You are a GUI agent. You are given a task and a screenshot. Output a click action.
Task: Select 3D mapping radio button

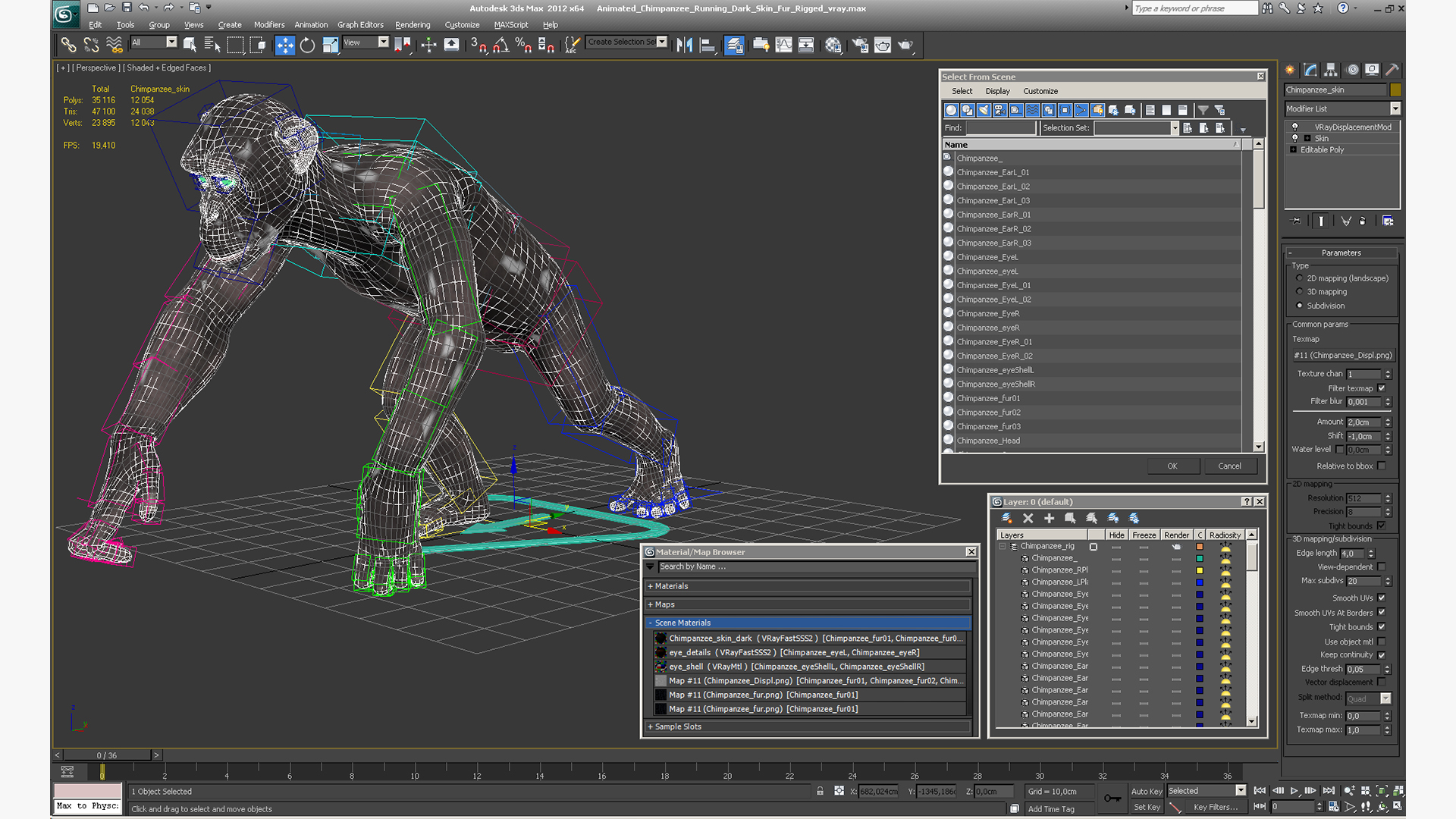[1300, 292]
